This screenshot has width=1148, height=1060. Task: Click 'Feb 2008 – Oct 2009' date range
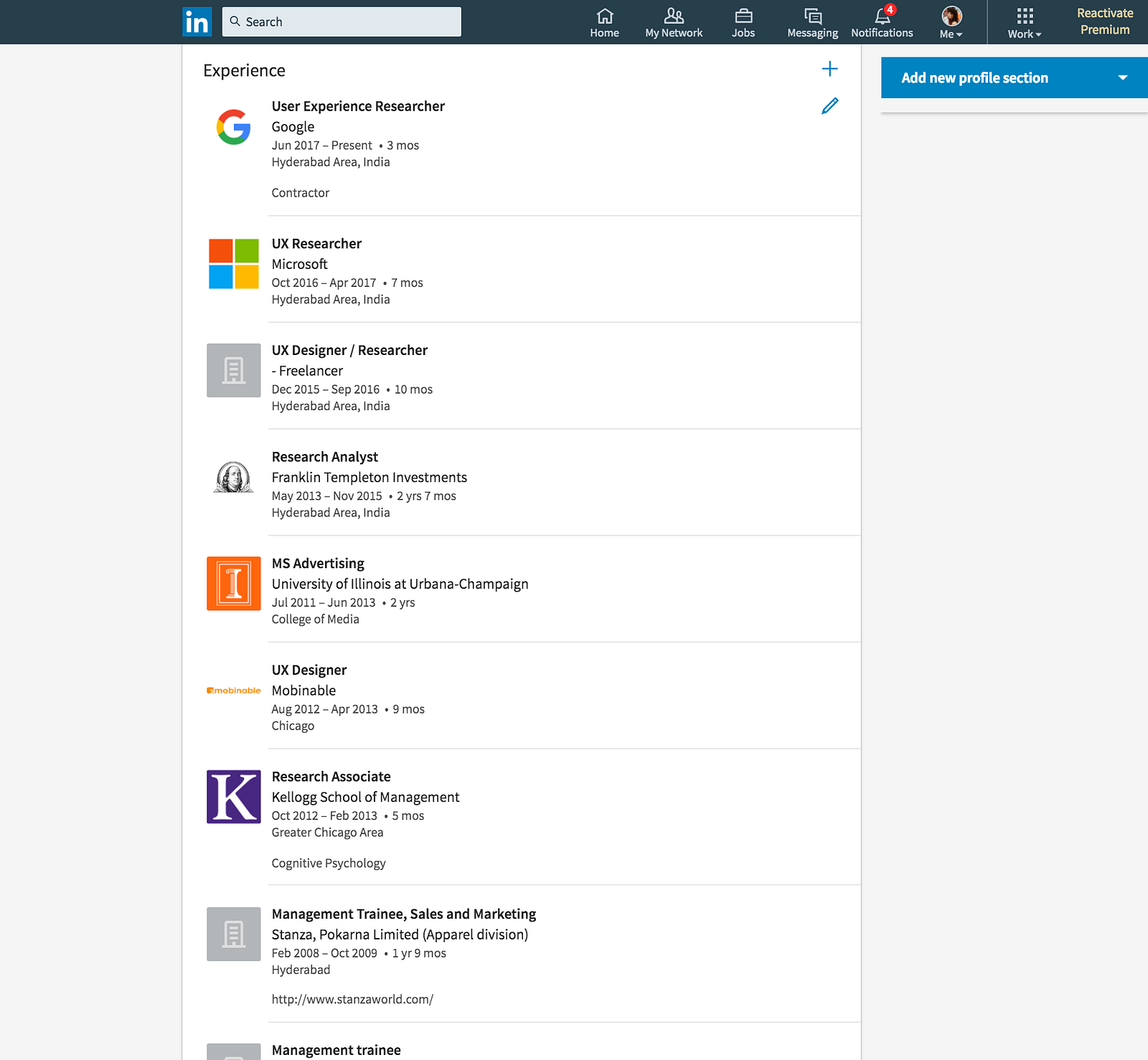pos(324,953)
